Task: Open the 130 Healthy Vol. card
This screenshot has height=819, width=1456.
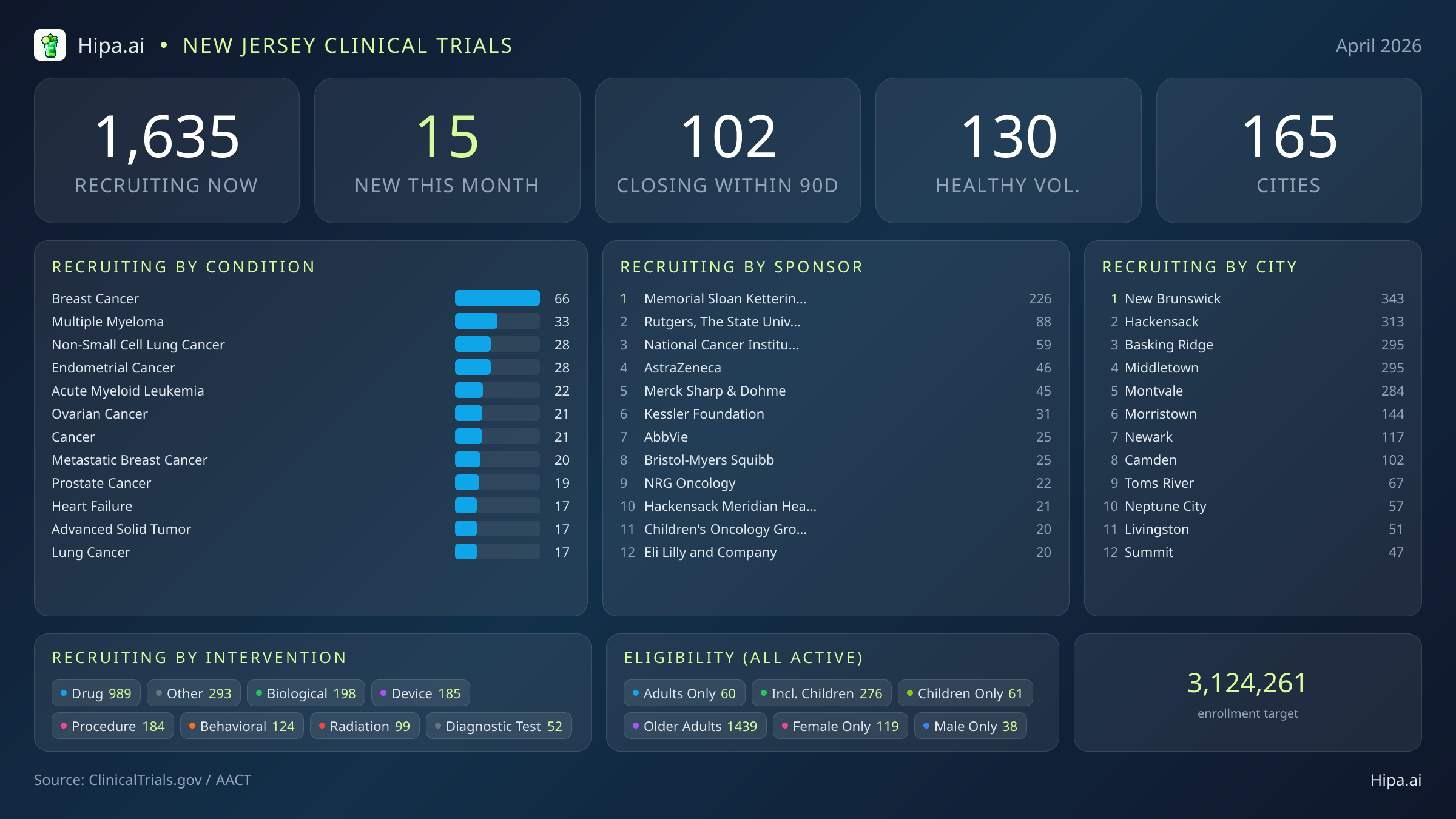Action: (1008, 150)
